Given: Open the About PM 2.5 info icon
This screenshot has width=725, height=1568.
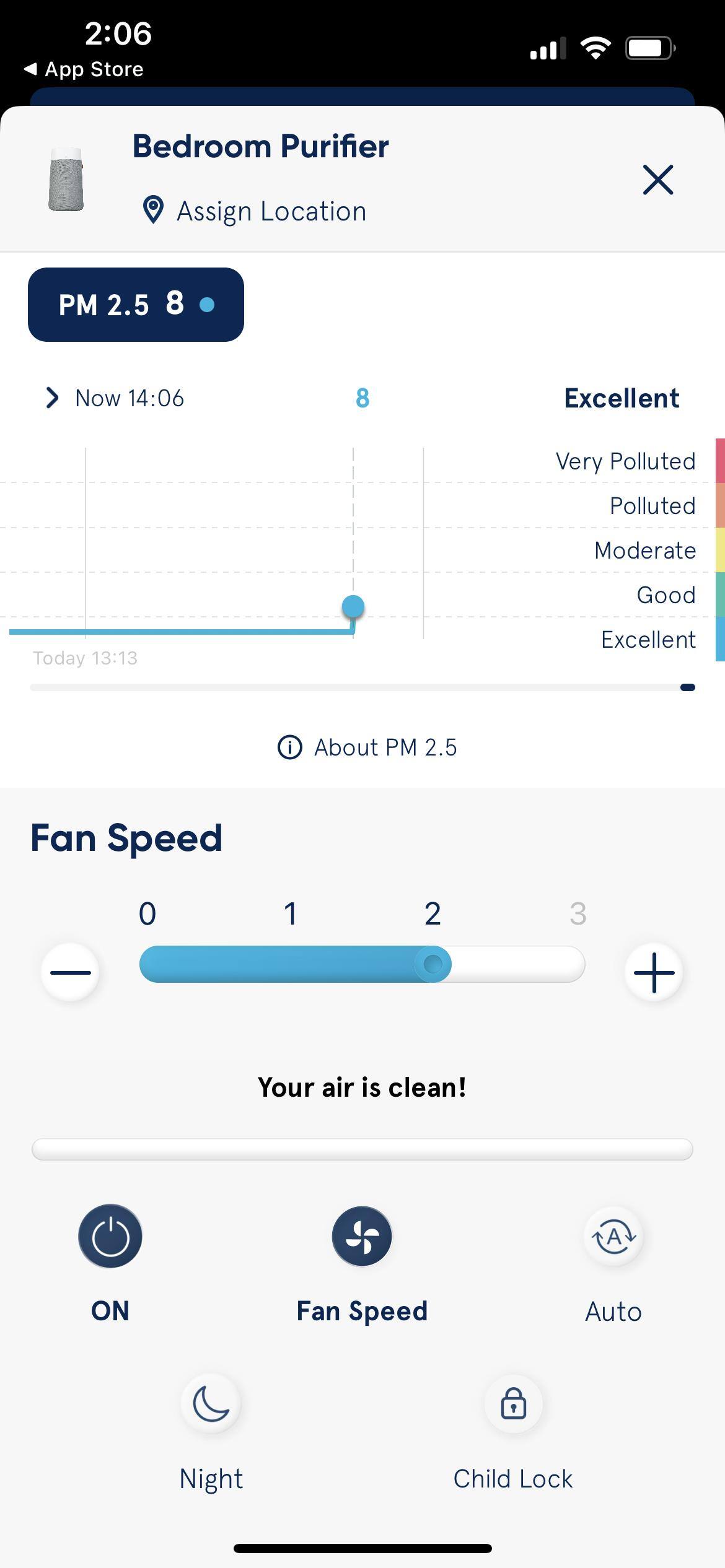Looking at the screenshot, I should 289,747.
